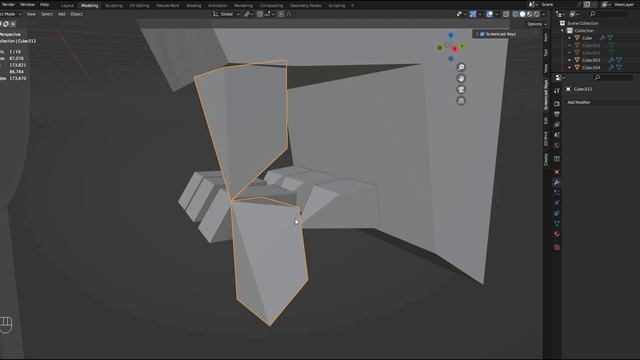Select Material Preview shading mode
The width and height of the screenshot is (640, 360).
[530, 14]
